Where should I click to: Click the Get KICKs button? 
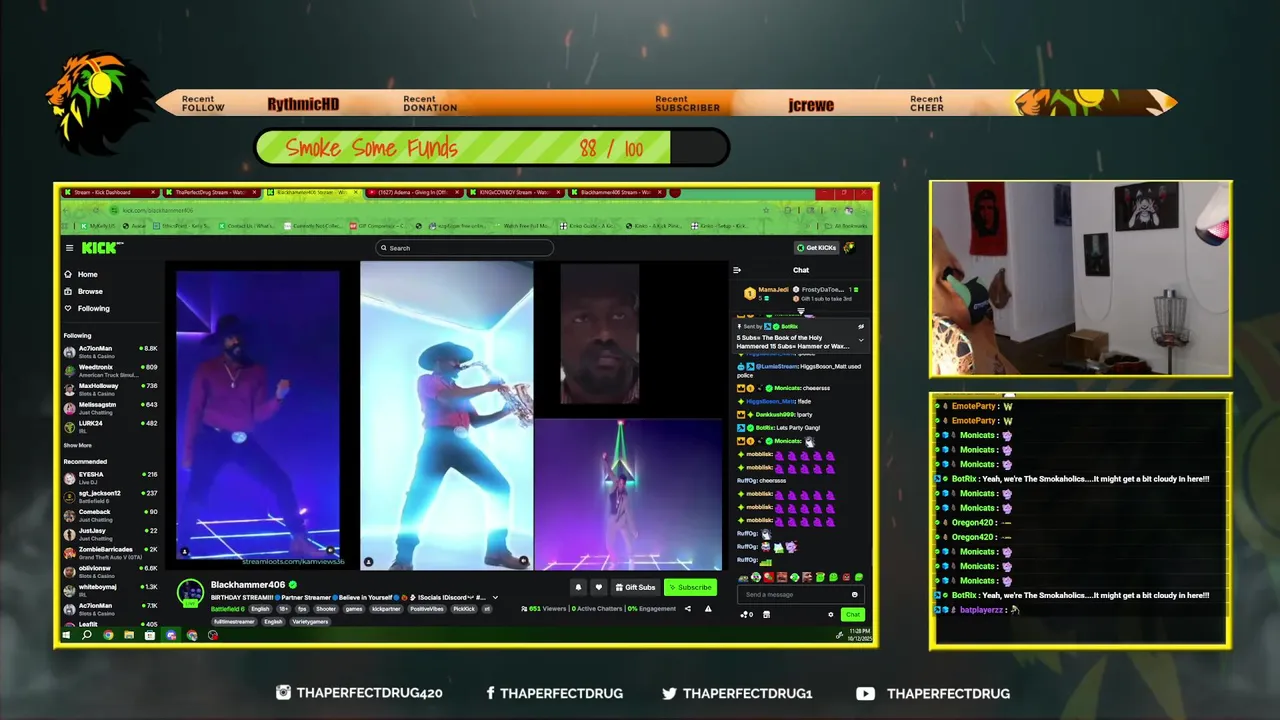[x=816, y=248]
